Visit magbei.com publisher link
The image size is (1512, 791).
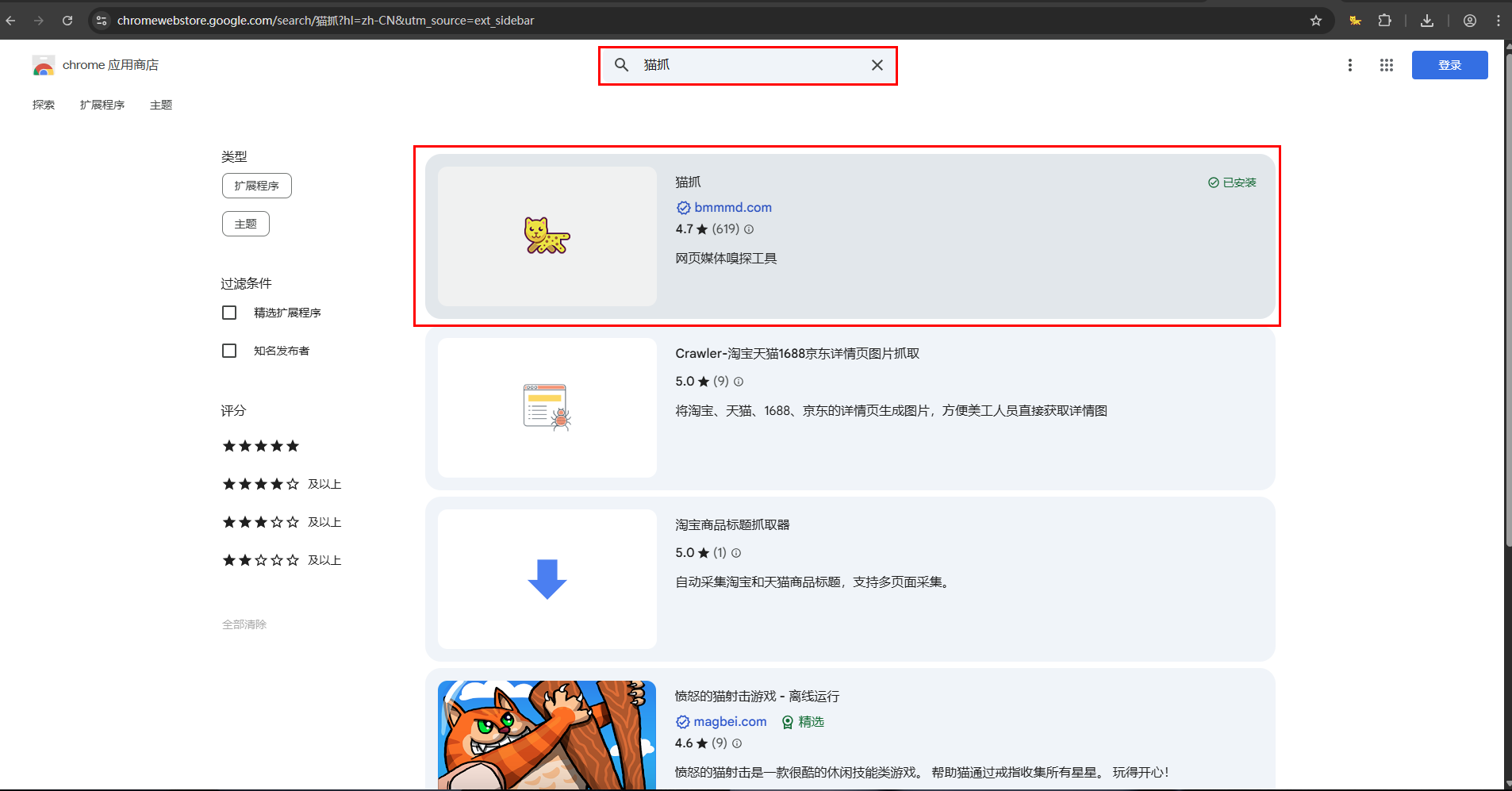pos(730,722)
